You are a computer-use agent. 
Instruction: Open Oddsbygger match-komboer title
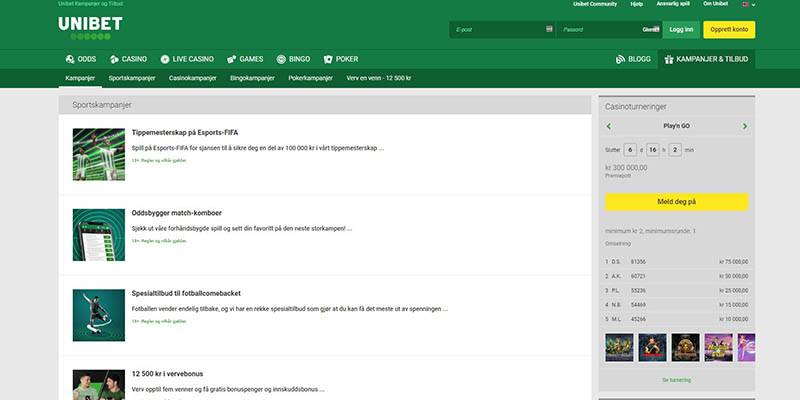[177, 213]
